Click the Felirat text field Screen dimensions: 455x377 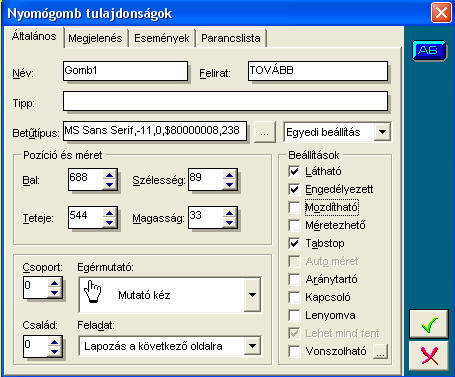click(318, 71)
